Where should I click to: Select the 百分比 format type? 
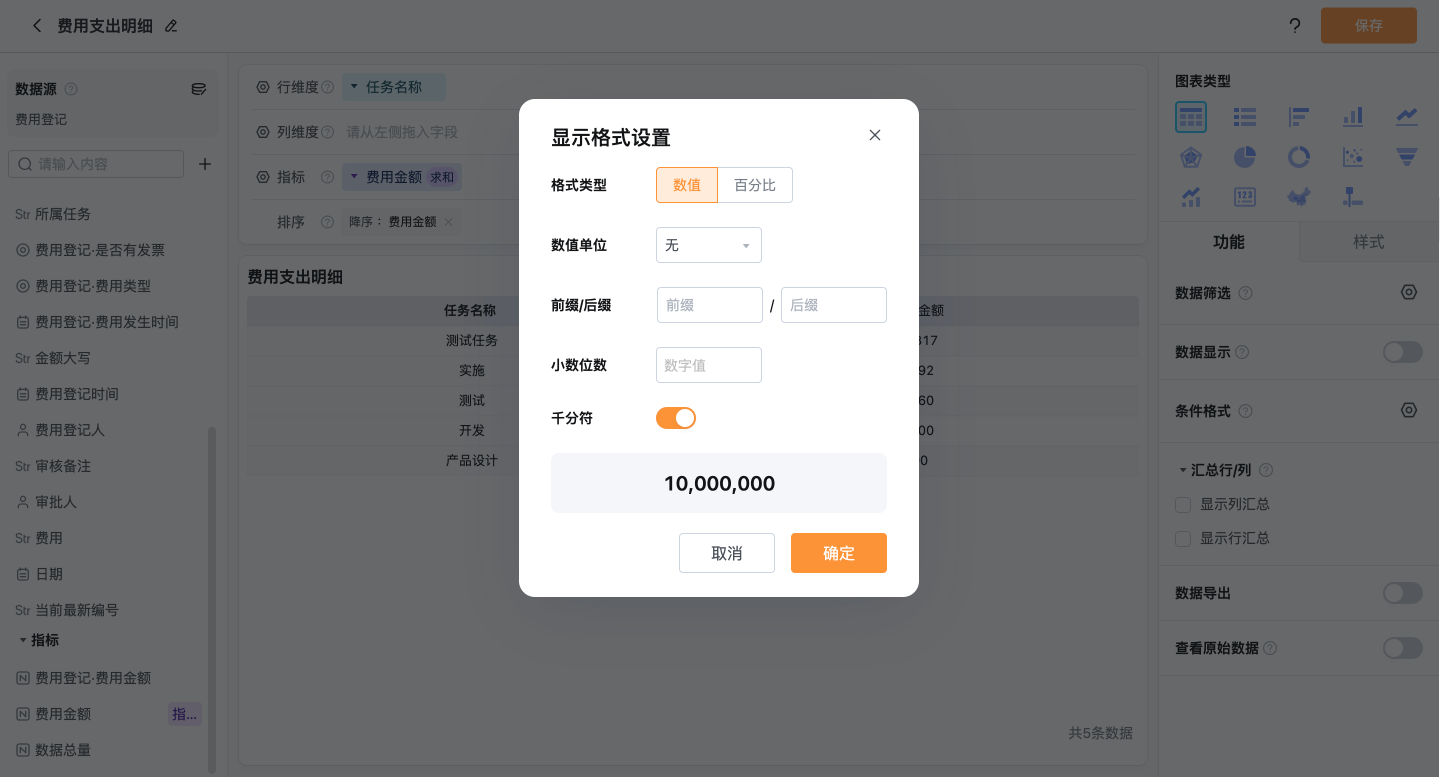pos(755,185)
